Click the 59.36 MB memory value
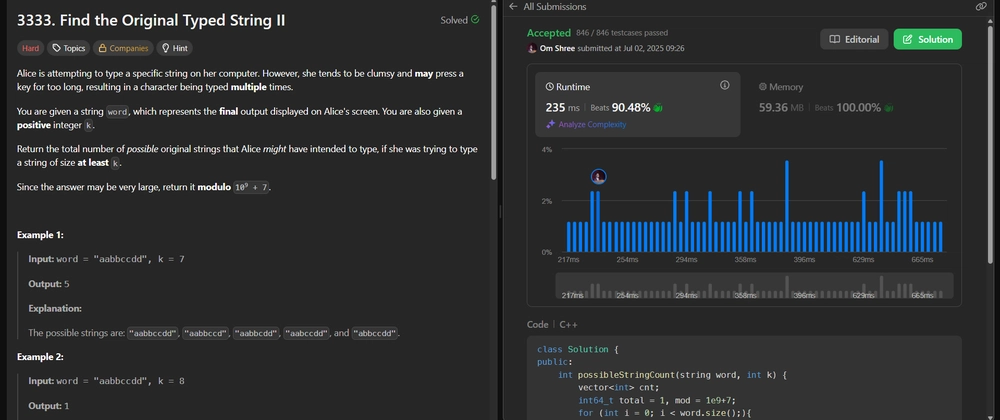Viewport: 1000px width, 420px height. [781, 108]
